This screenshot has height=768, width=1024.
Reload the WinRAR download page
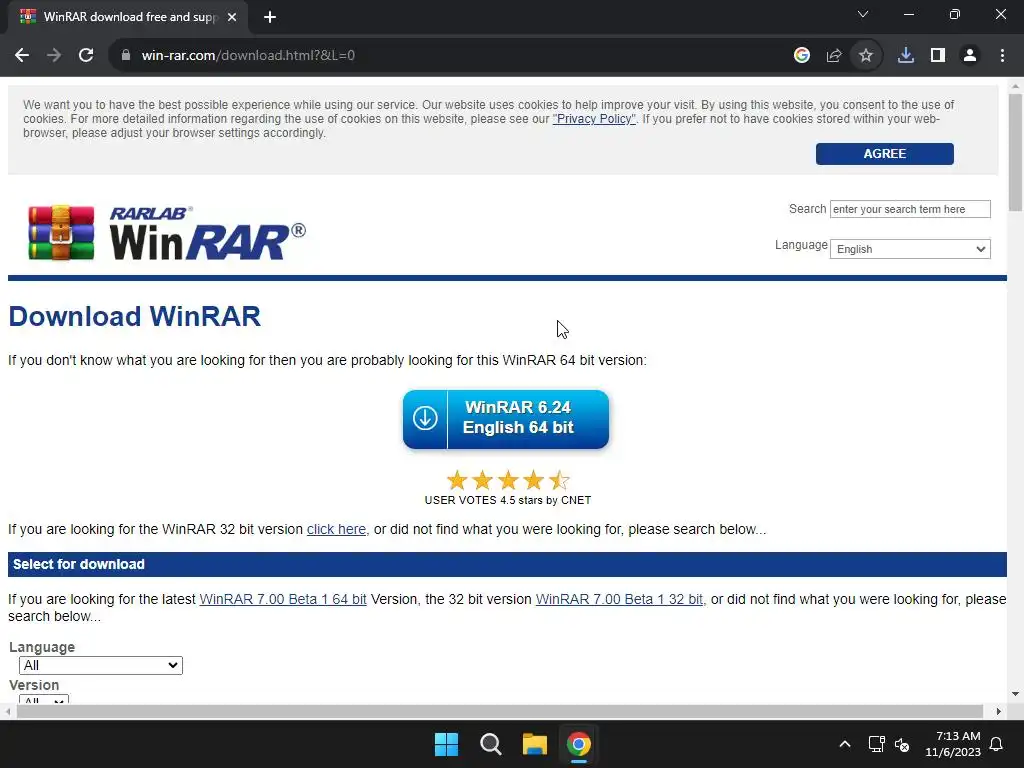click(86, 56)
